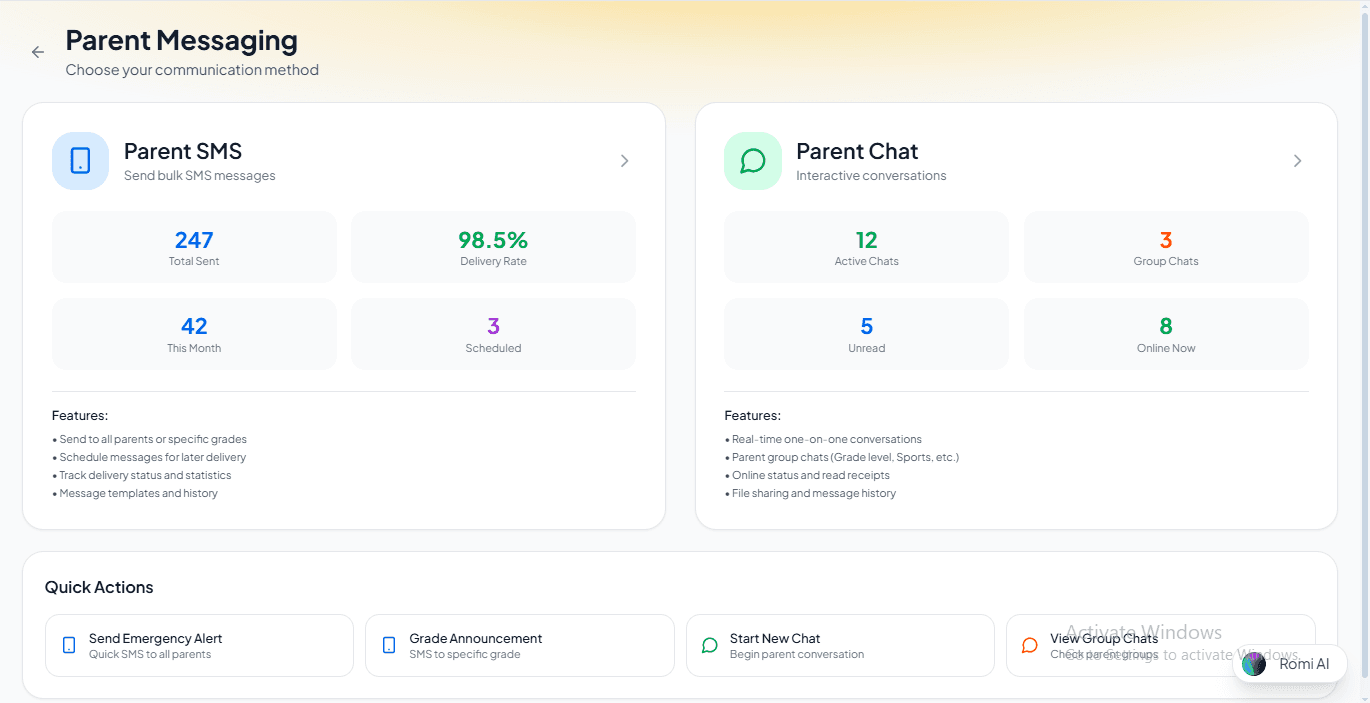
Task: Click the orange View Group Chats icon
Action: coord(1030,646)
